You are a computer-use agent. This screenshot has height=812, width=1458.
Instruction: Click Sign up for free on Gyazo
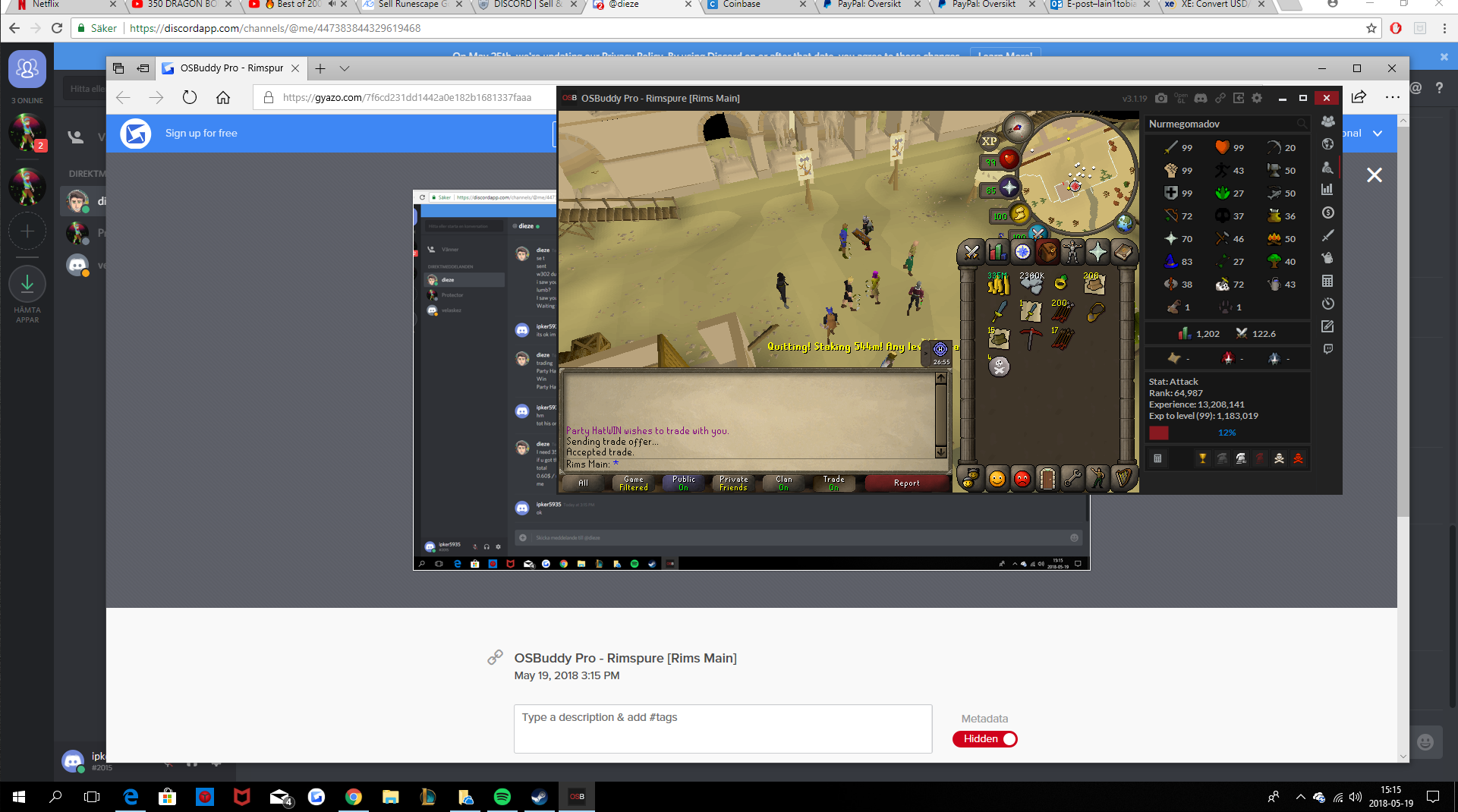point(201,134)
